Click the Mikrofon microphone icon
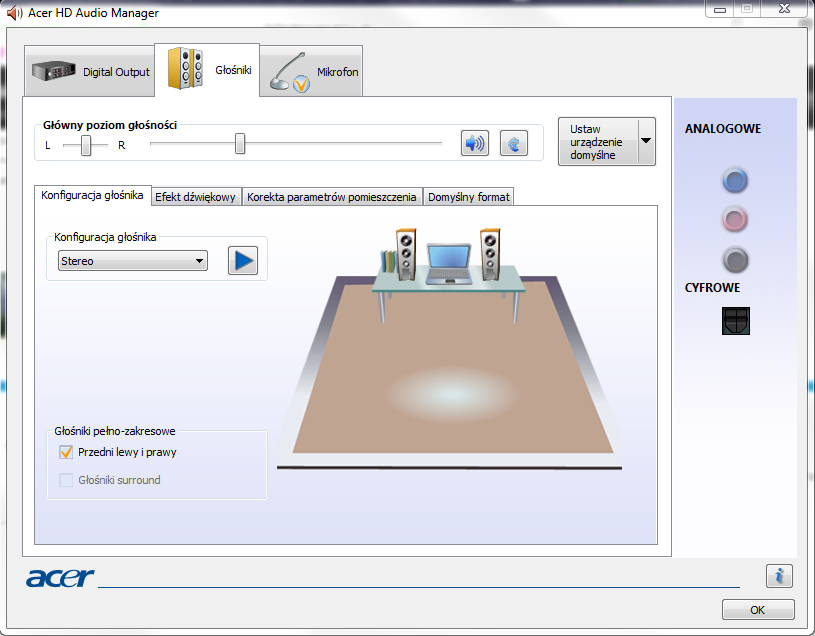Screen dimensions: 815x636 [x=290, y=72]
